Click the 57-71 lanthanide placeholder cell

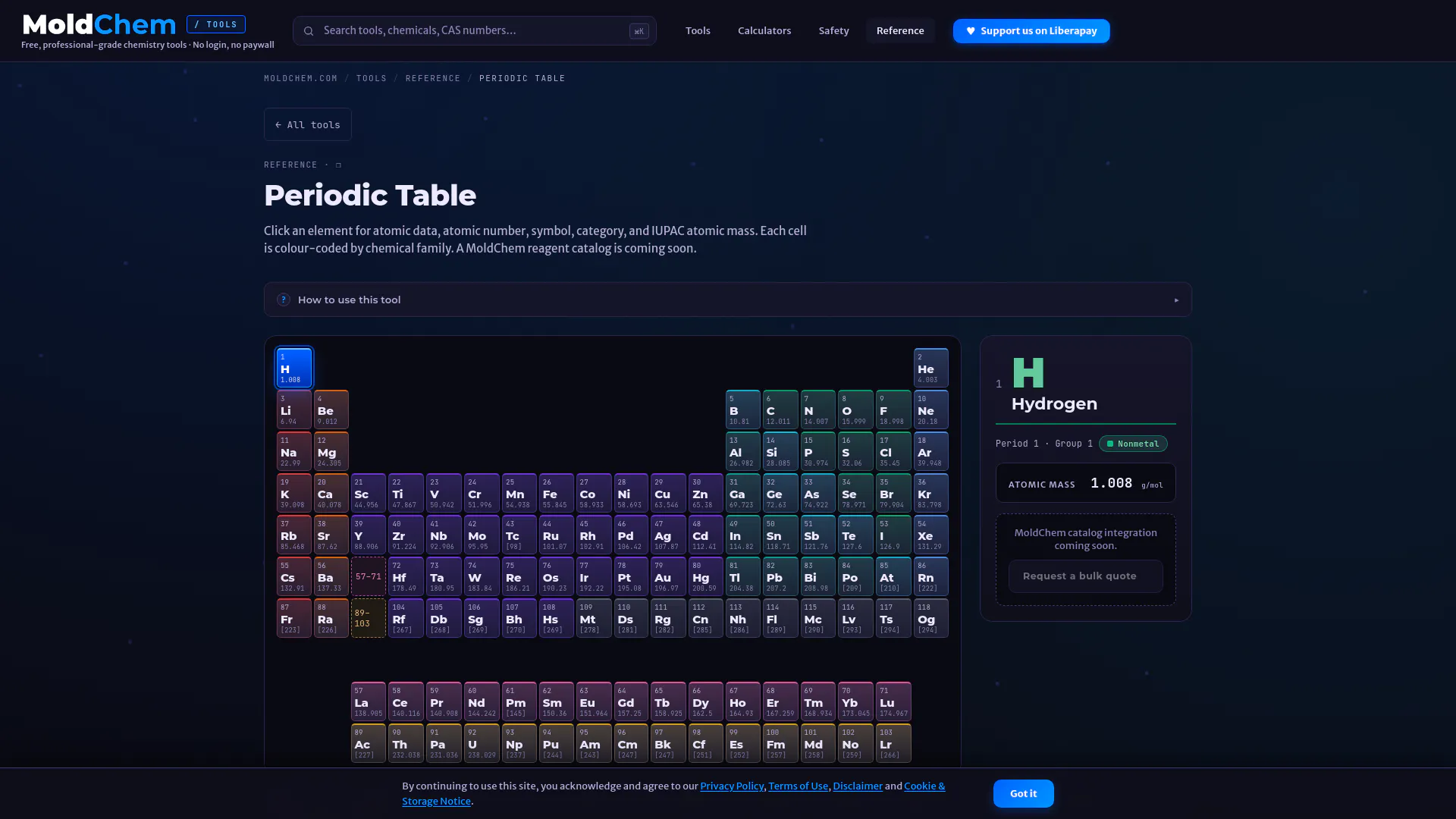pyautogui.click(x=369, y=576)
